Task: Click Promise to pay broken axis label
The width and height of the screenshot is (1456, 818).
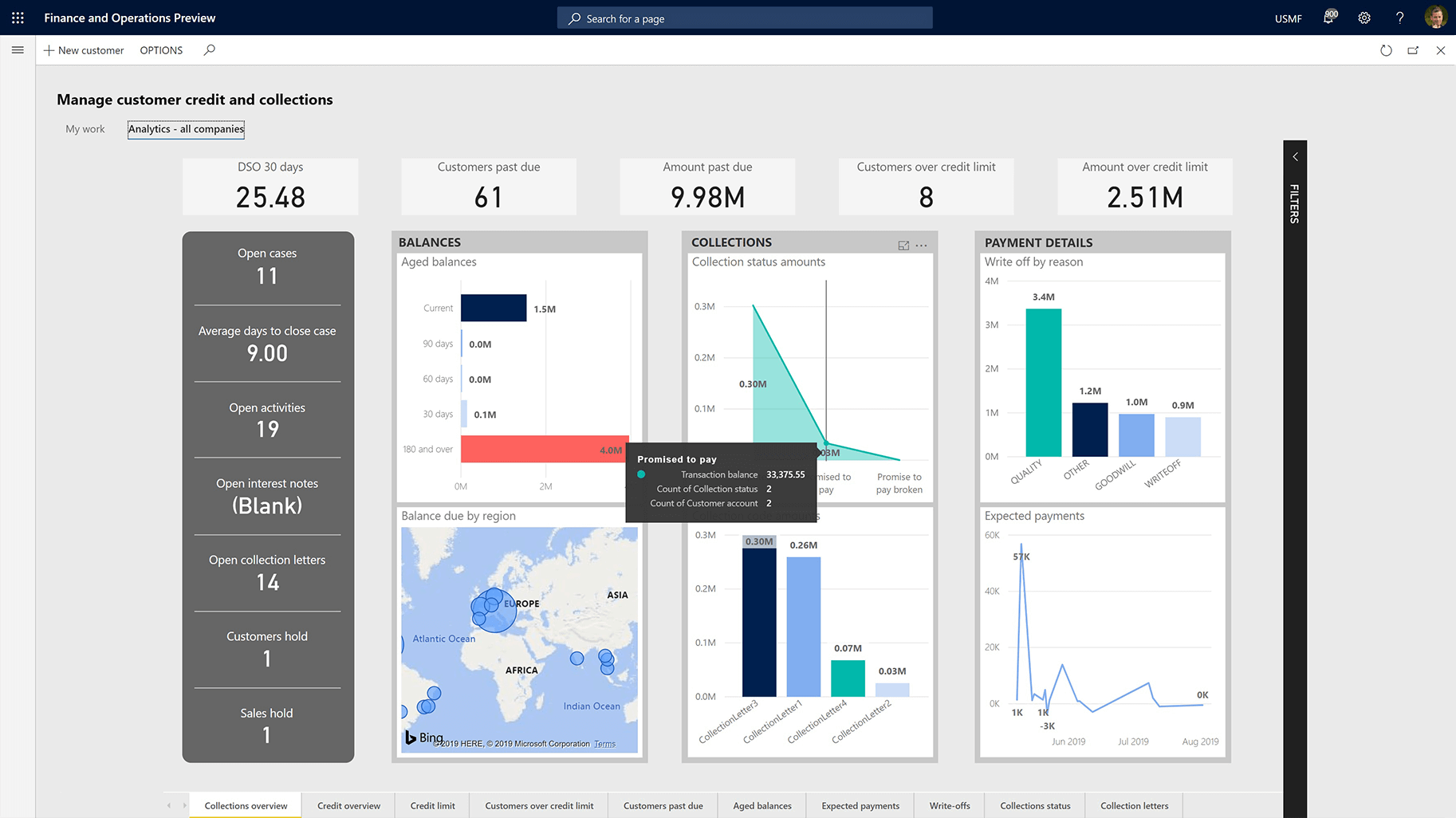Action: (899, 483)
